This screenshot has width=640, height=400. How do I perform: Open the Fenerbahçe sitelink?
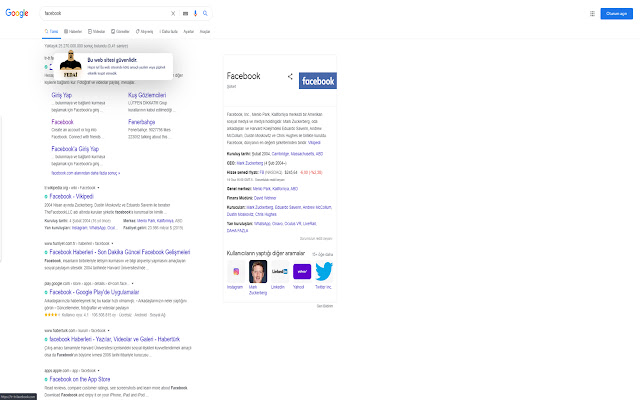pos(142,122)
